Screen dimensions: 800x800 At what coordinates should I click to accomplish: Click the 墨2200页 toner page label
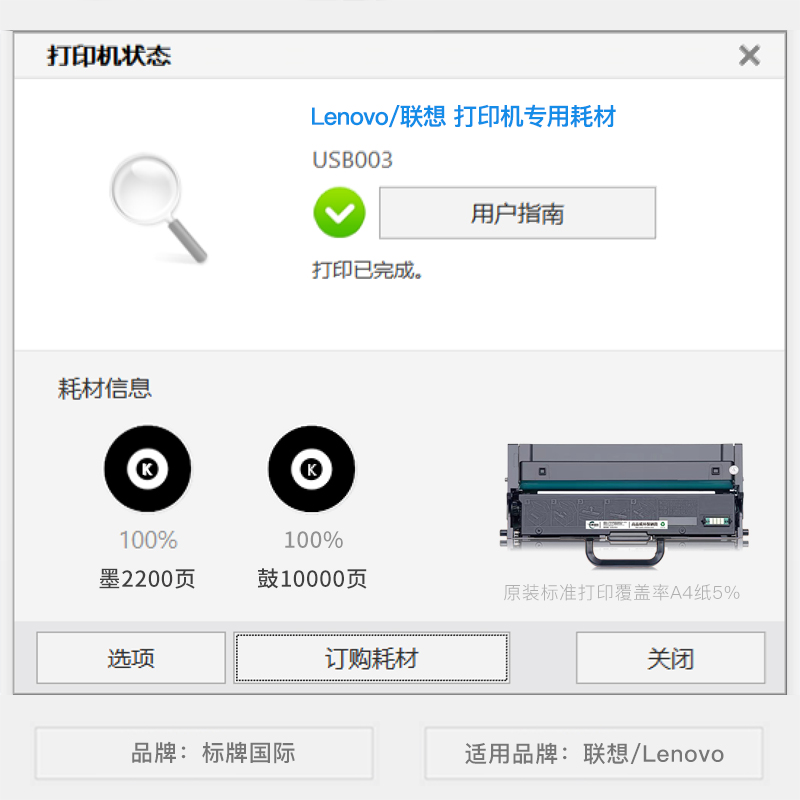147,579
